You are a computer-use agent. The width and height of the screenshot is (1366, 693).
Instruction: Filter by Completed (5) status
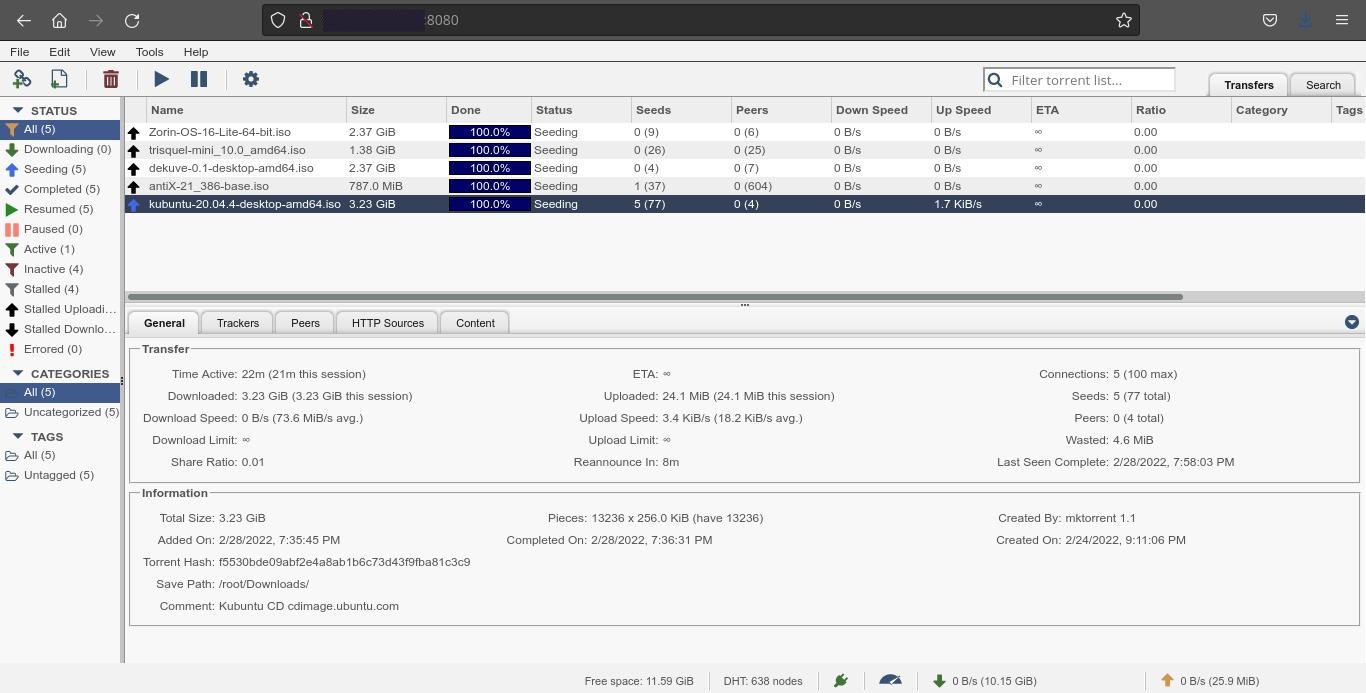pos(60,189)
